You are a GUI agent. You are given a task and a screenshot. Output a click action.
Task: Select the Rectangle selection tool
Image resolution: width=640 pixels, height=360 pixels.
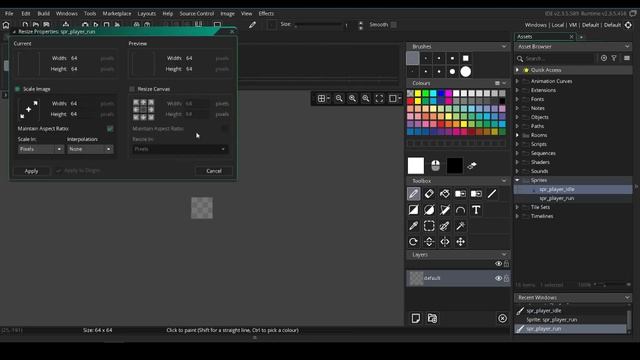[x=429, y=226]
